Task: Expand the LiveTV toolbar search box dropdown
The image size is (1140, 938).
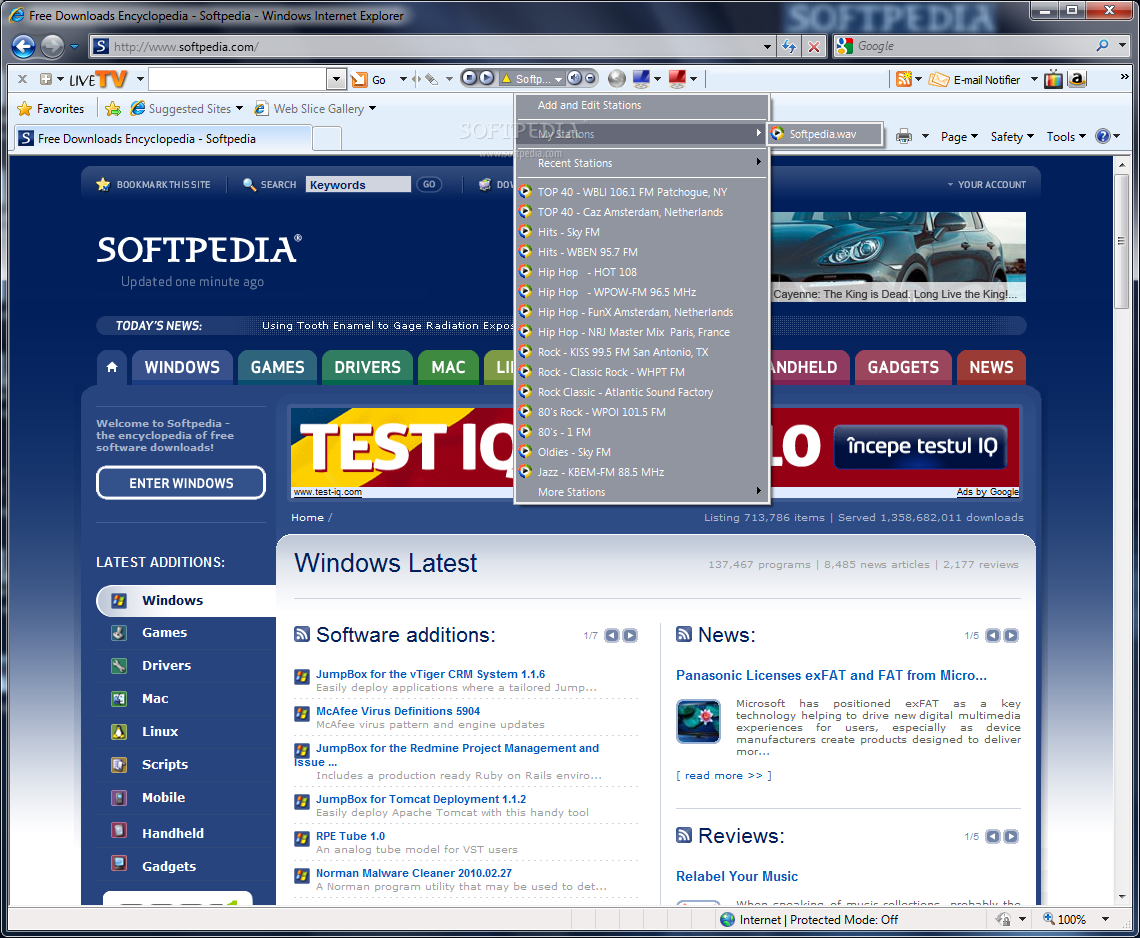Action: click(x=335, y=79)
